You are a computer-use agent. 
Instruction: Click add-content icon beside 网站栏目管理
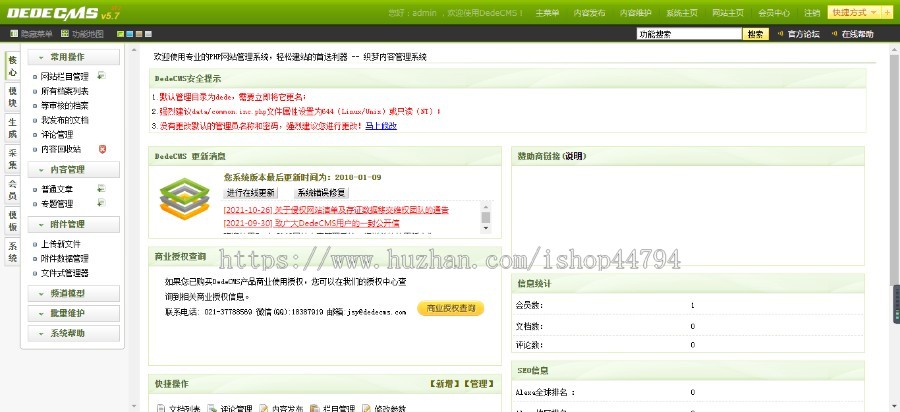pyautogui.click(x=101, y=76)
